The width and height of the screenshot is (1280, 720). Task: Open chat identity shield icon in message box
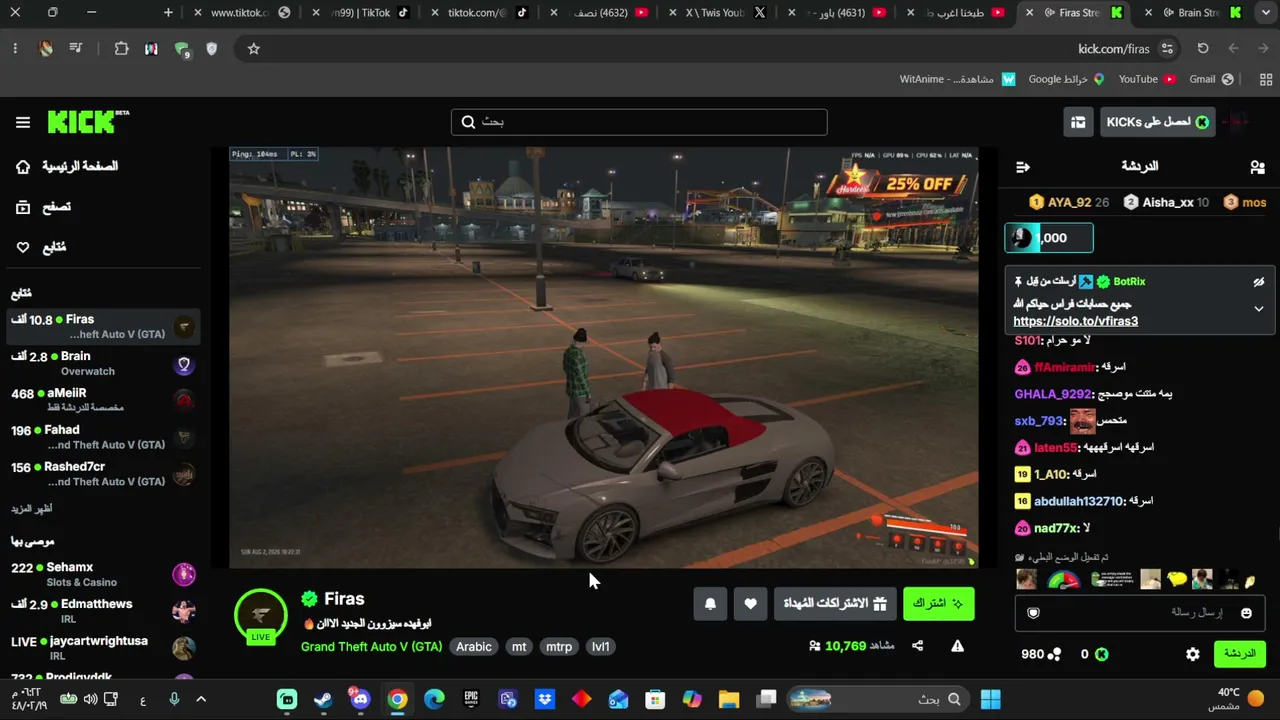[1034, 613]
